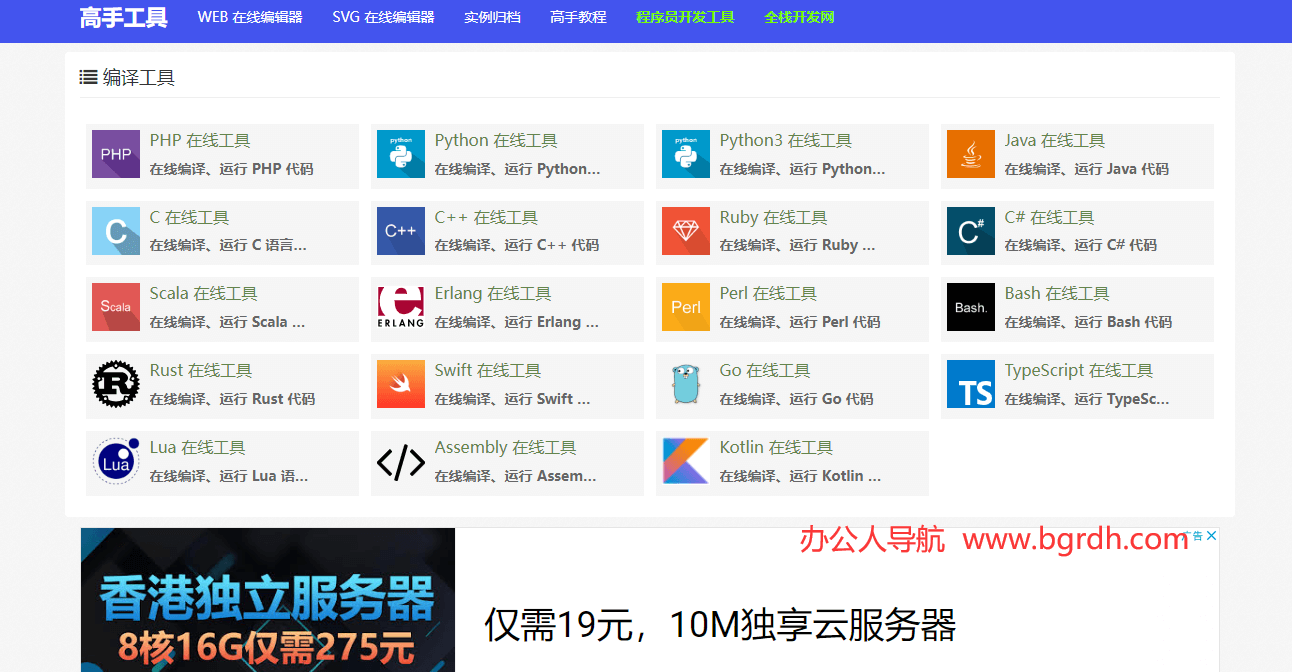Open C++ 在线工具 title link
This screenshot has width=1292, height=672.
click(486, 218)
